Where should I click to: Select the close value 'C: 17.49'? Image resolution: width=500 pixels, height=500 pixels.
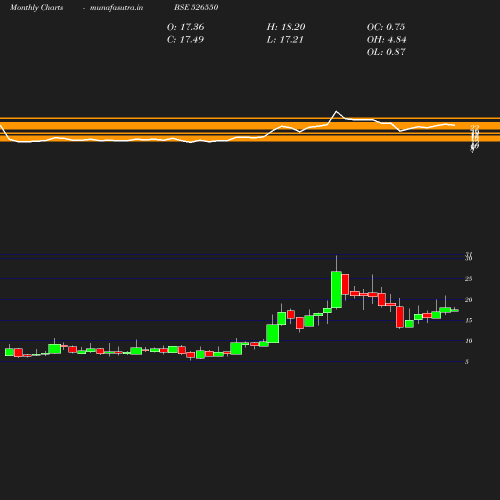coord(185,40)
